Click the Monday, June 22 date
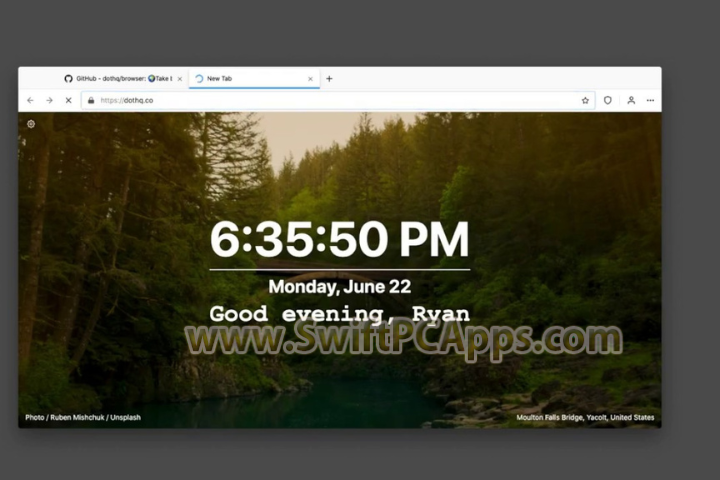This screenshot has width=720, height=480. pos(340,287)
